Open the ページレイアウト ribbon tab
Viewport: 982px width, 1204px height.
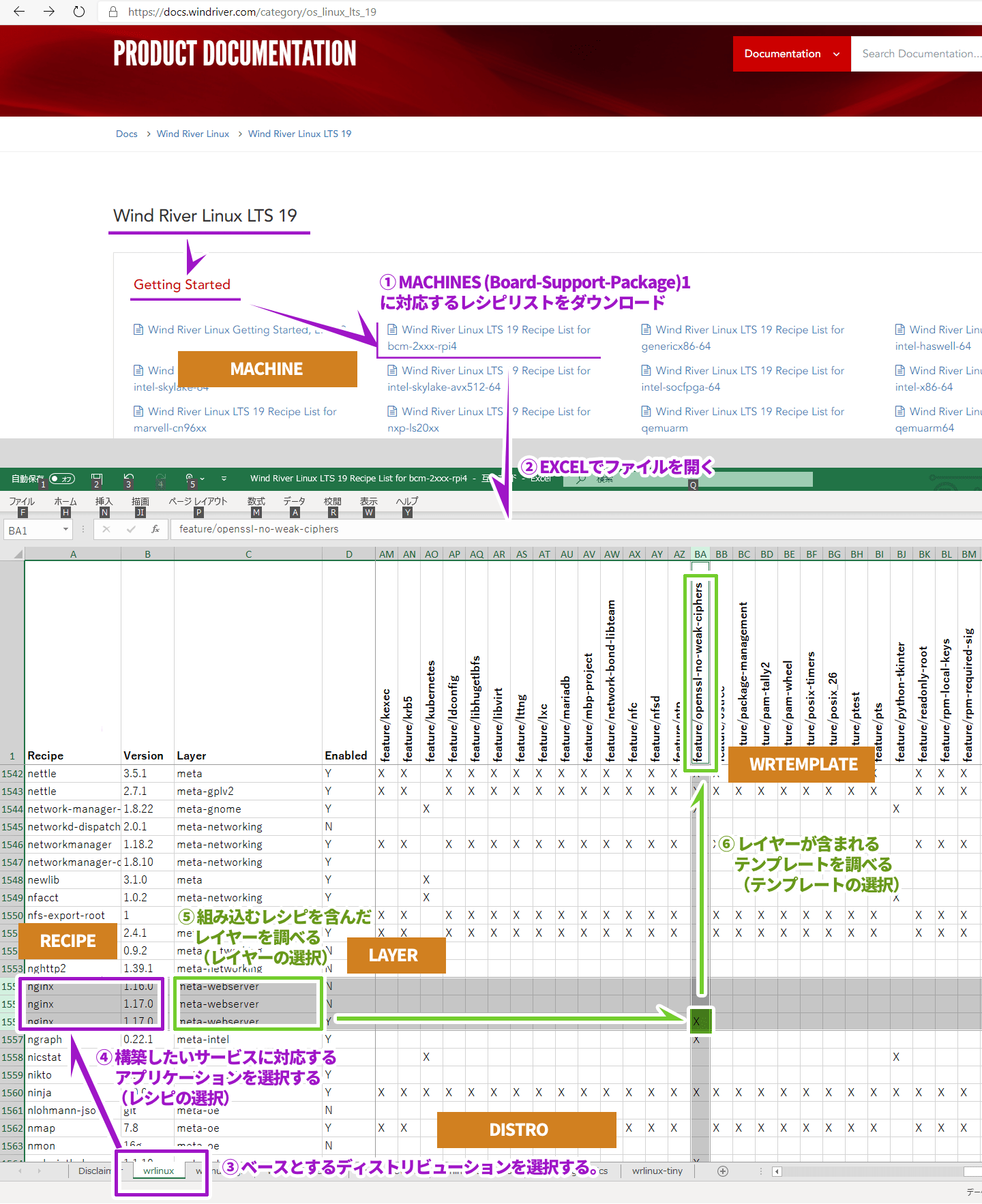pyautogui.click(x=198, y=501)
